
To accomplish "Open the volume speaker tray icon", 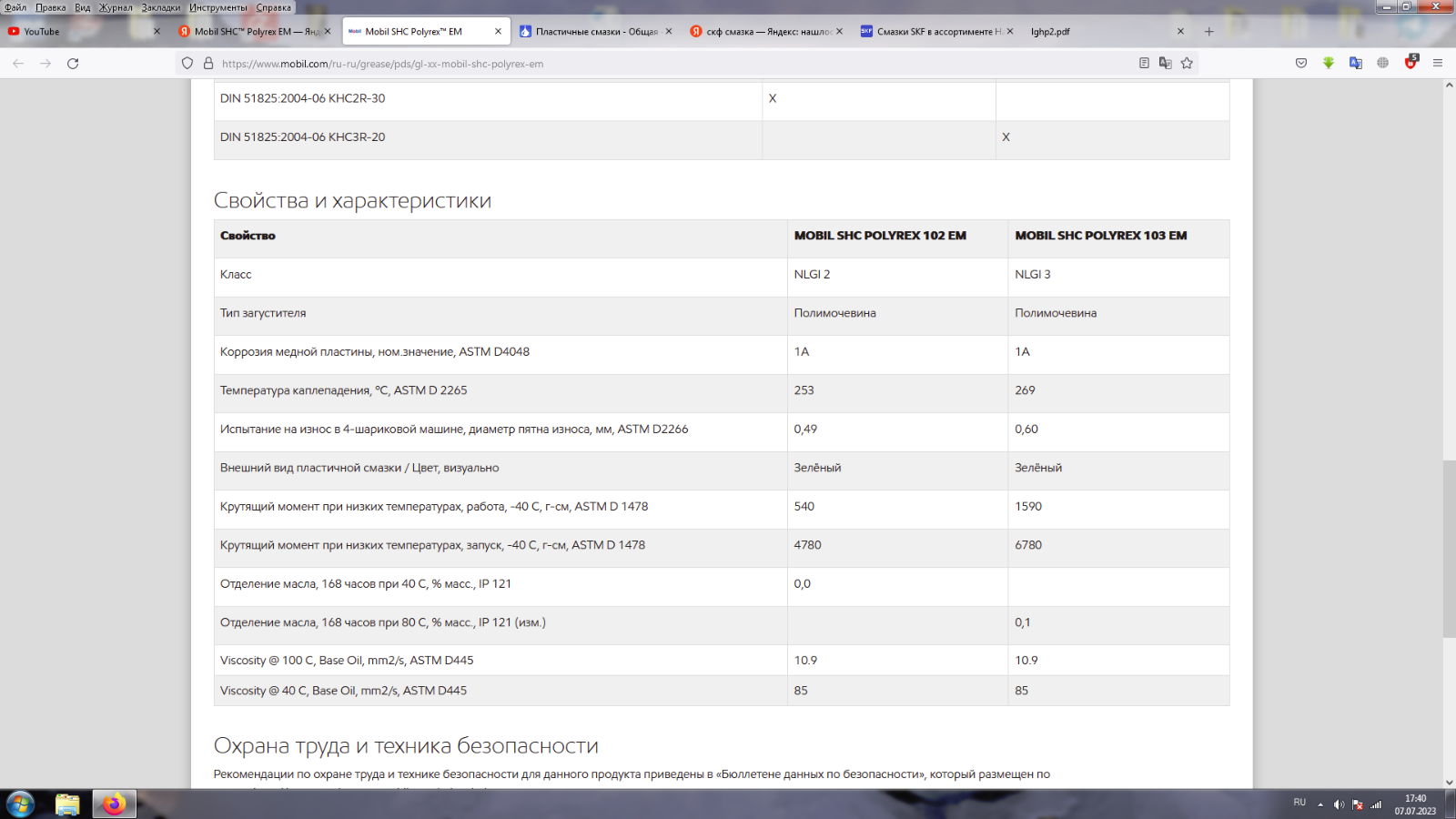I will [x=1339, y=804].
